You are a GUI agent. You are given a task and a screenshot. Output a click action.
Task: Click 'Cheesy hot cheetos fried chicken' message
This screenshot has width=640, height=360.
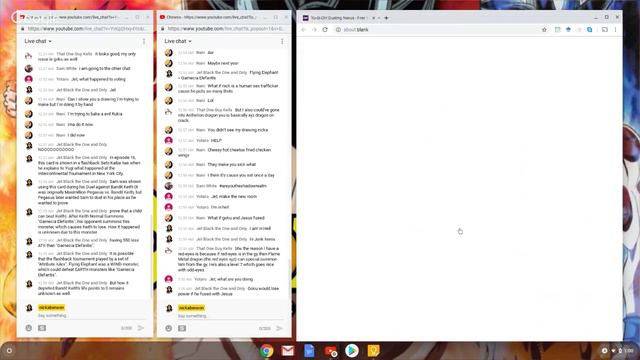tap(224, 152)
